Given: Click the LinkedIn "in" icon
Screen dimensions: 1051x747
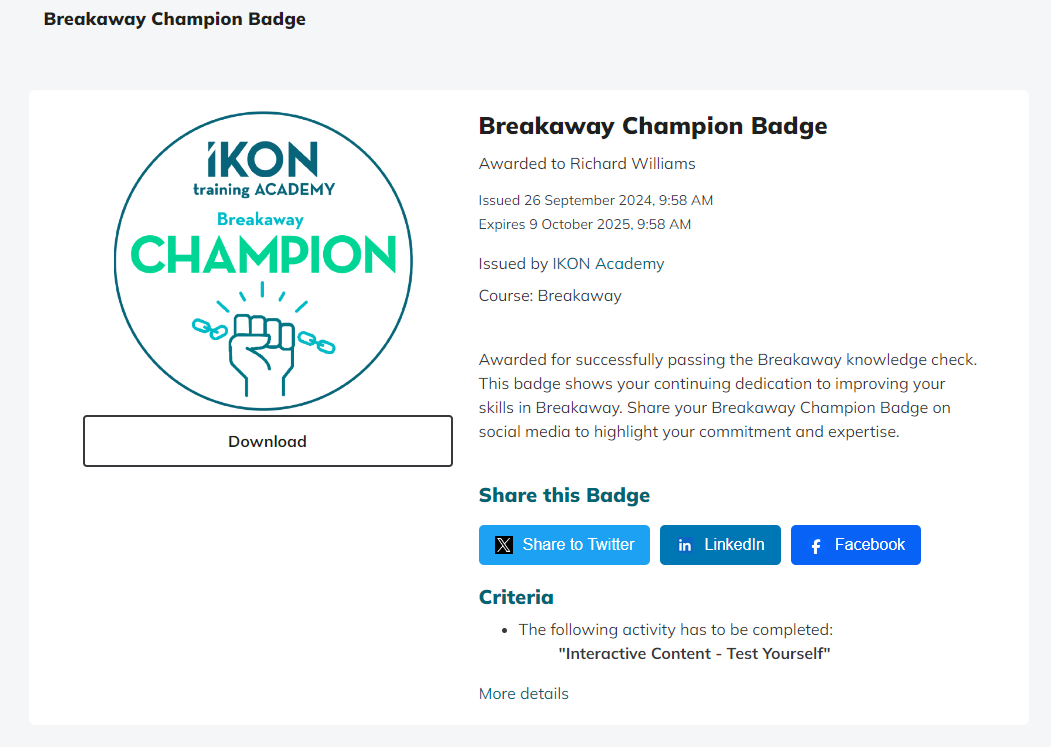Looking at the screenshot, I should [x=685, y=545].
